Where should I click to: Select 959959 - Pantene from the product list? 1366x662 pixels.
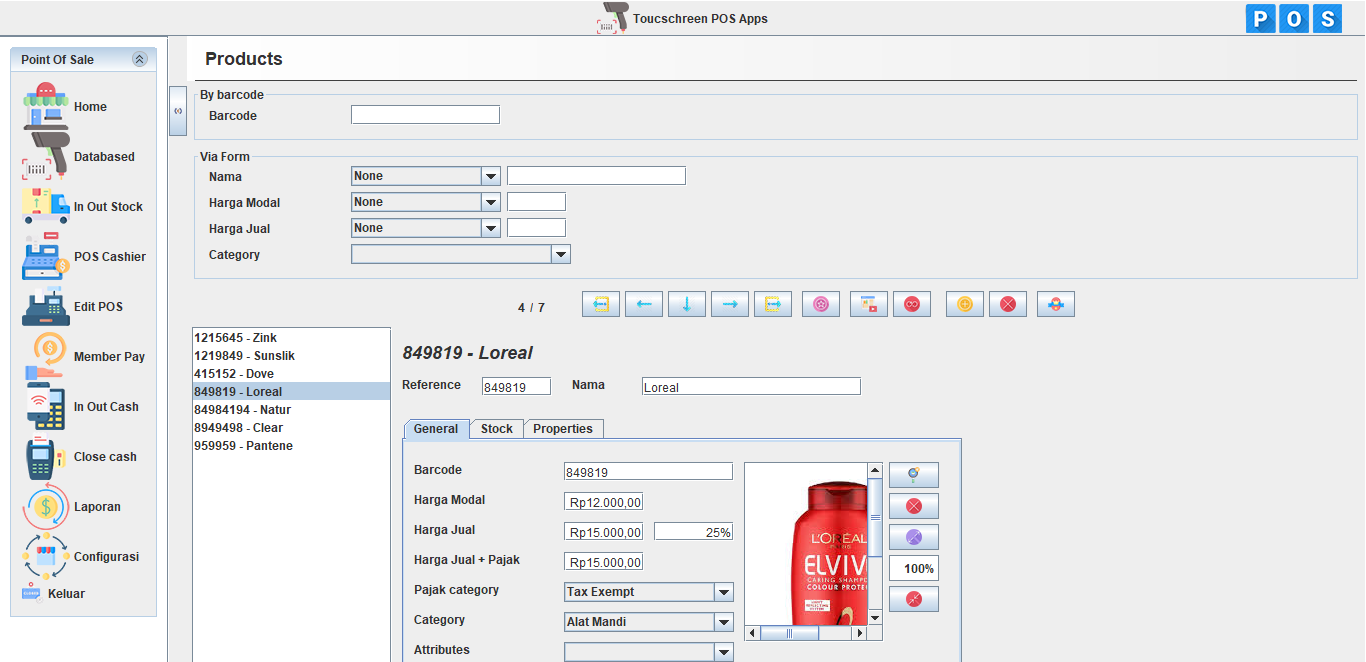tap(244, 445)
